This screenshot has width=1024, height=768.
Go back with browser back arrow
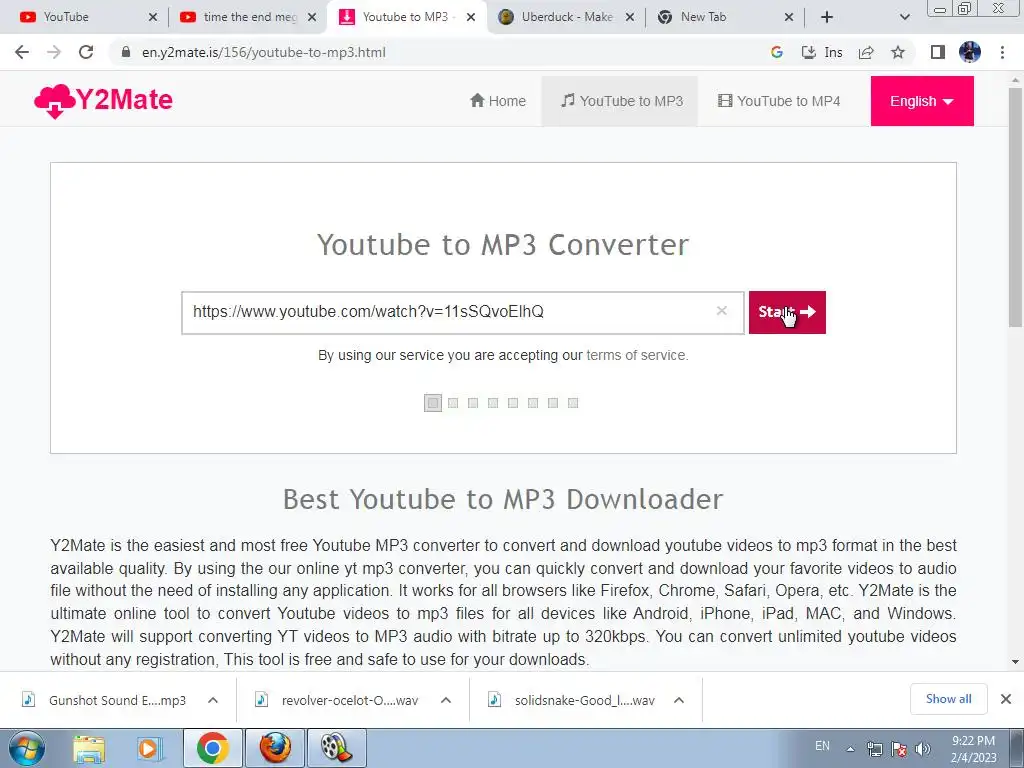coord(22,52)
